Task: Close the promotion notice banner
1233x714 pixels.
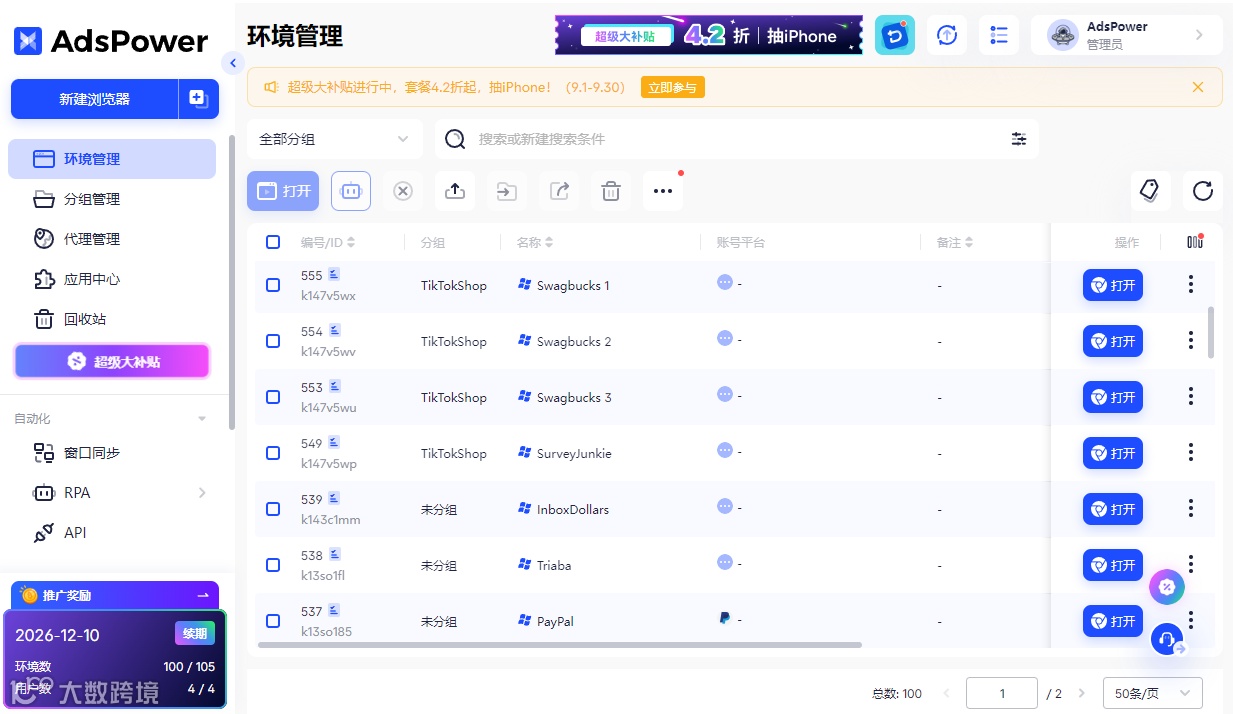Action: click(x=1198, y=87)
